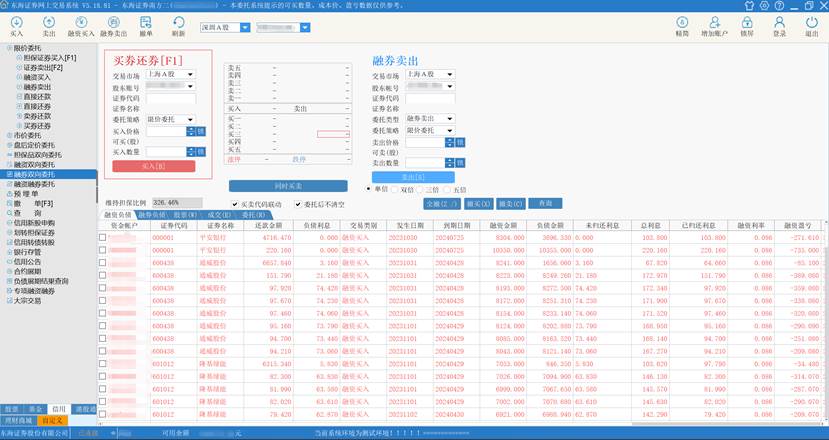
Task: Click the table's vertical scrollbar
Action: (826, 320)
